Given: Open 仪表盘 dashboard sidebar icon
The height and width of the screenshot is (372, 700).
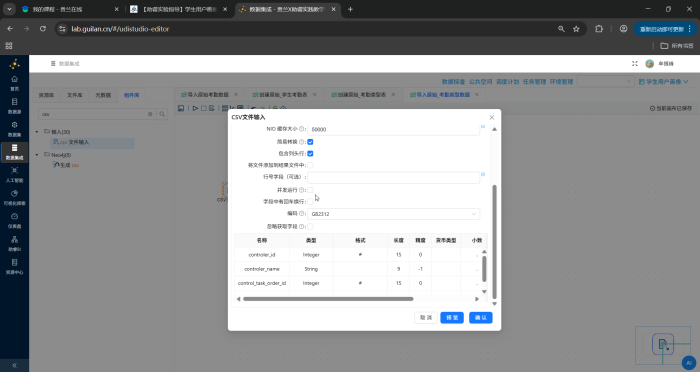Looking at the screenshot, I should pyautogui.click(x=14, y=220).
